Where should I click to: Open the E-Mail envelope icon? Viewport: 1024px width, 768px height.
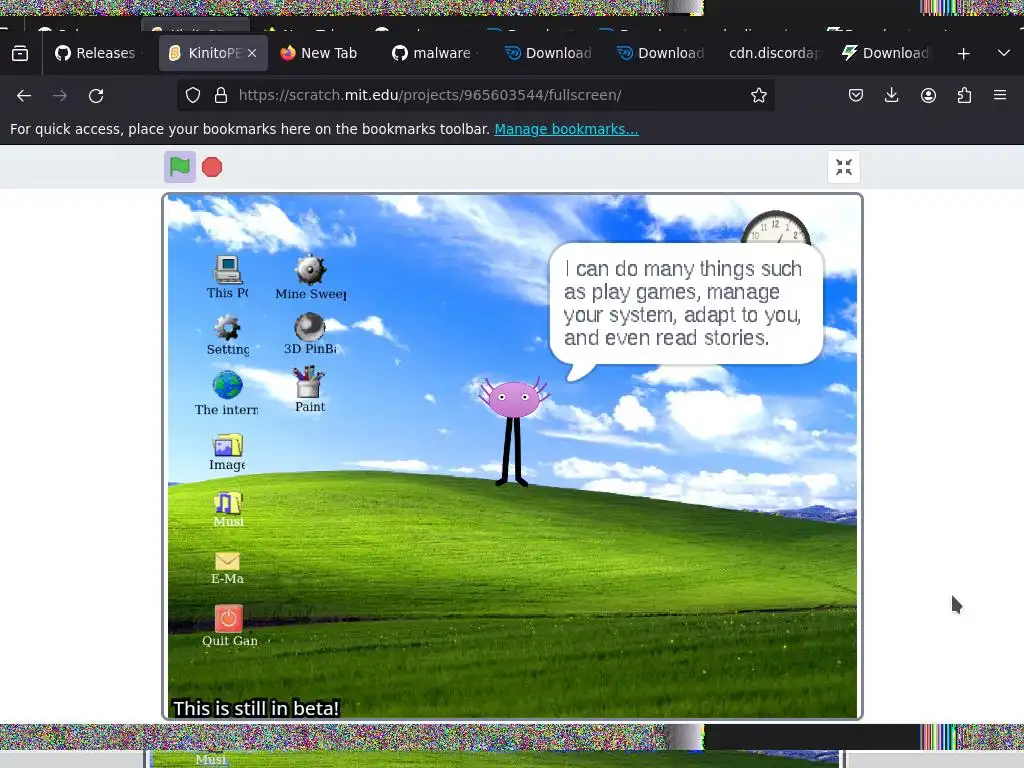click(227, 568)
